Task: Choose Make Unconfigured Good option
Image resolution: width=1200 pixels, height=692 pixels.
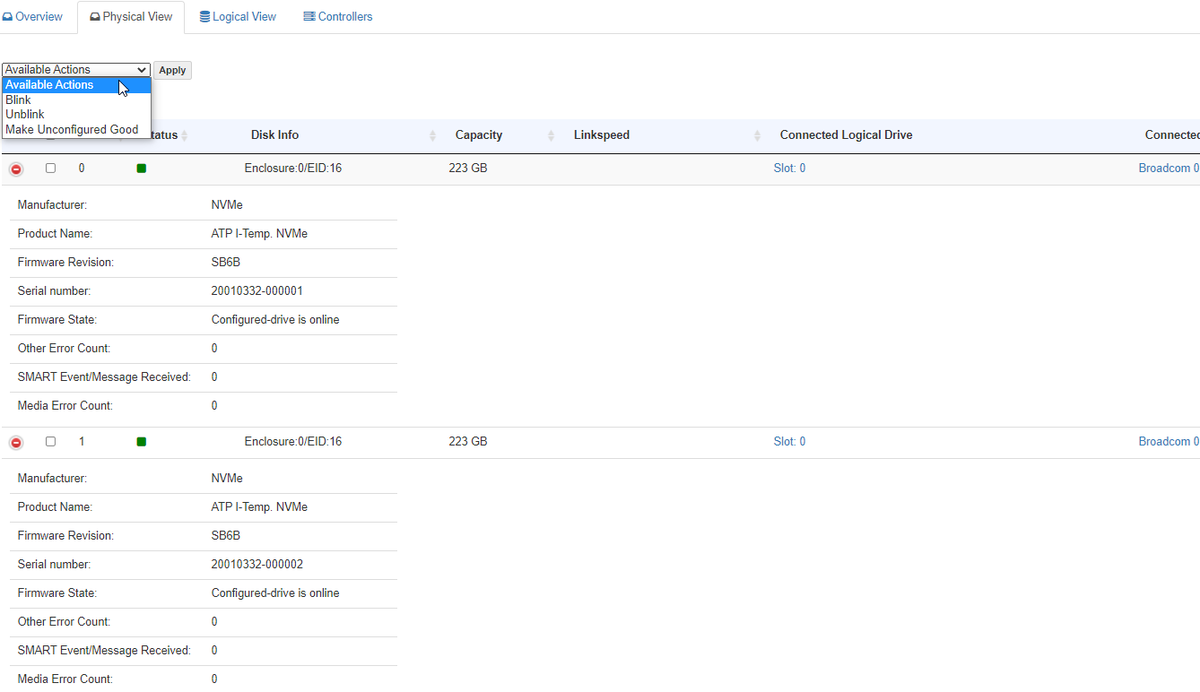Action: 76,129
